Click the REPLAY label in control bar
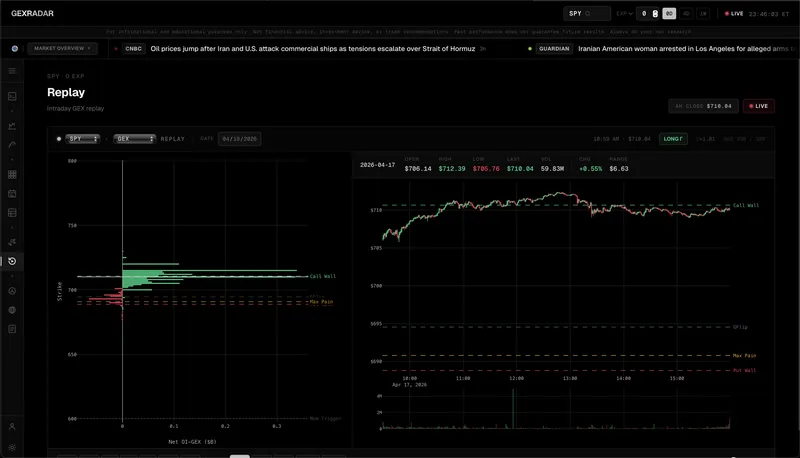The width and height of the screenshot is (800, 458). point(172,139)
